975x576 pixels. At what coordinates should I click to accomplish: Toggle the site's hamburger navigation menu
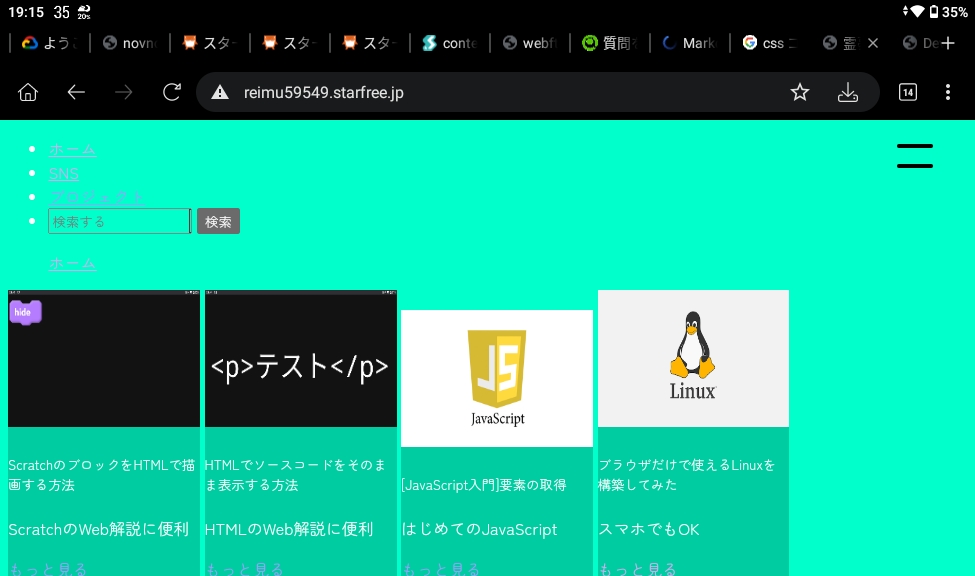tap(914, 155)
